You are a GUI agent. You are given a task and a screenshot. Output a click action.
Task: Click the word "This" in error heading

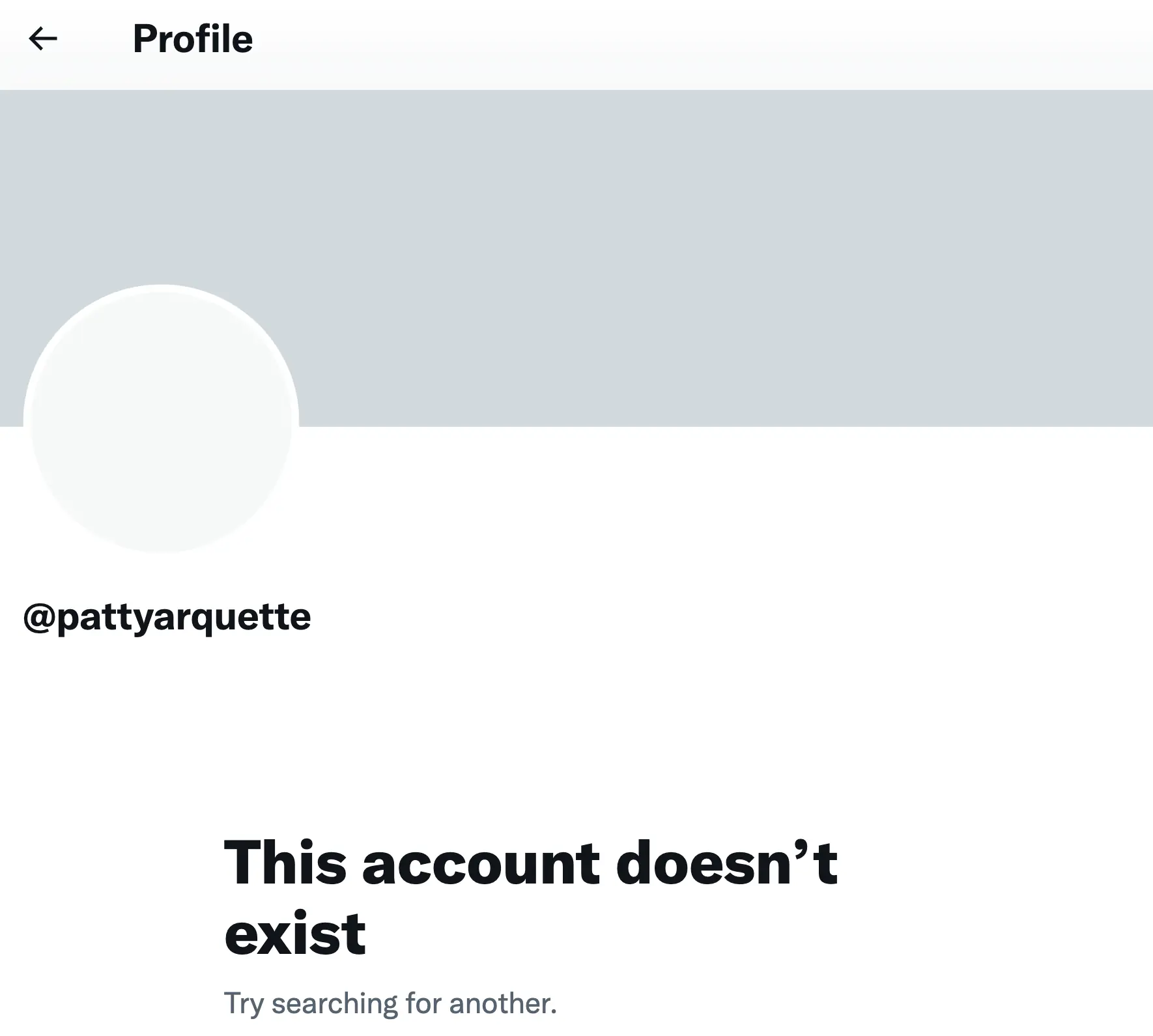pos(285,863)
